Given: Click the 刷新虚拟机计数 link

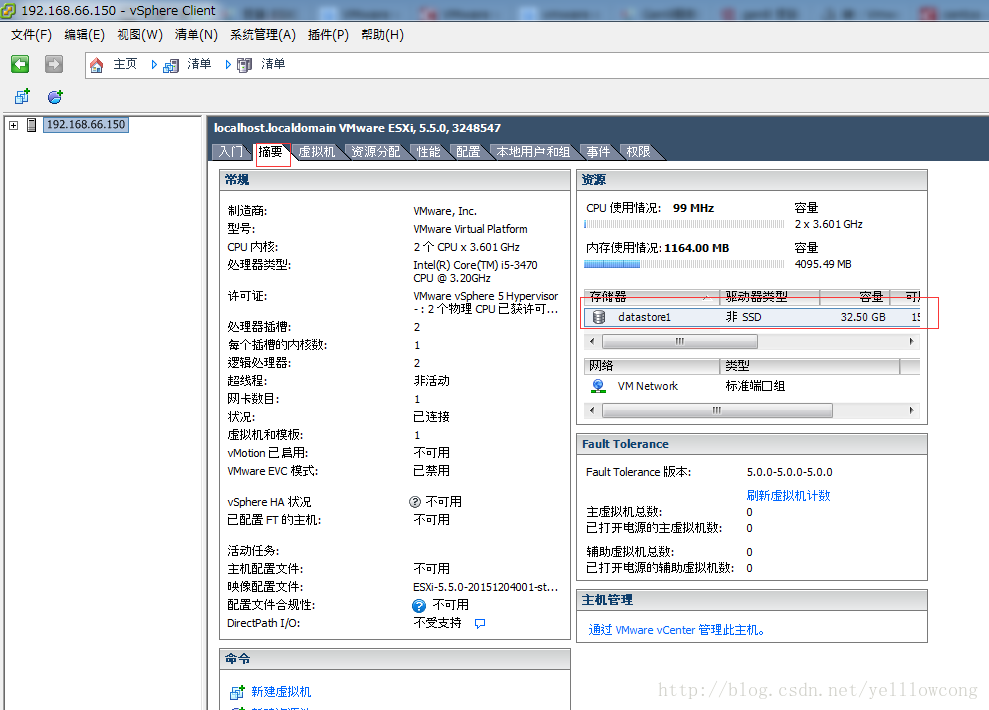Looking at the screenshot, I should pos(788,496).
